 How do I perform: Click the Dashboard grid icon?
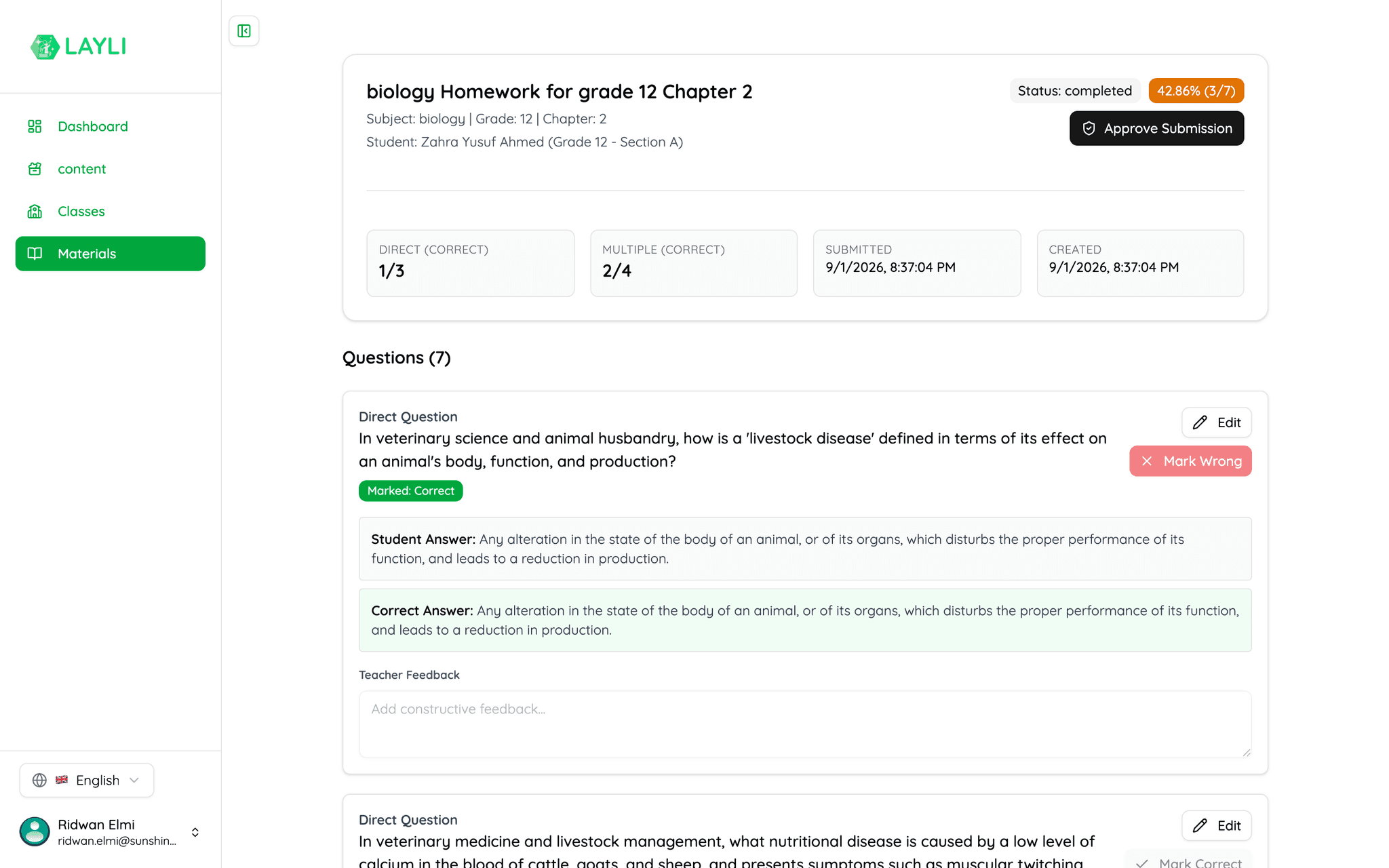point(35,127)
